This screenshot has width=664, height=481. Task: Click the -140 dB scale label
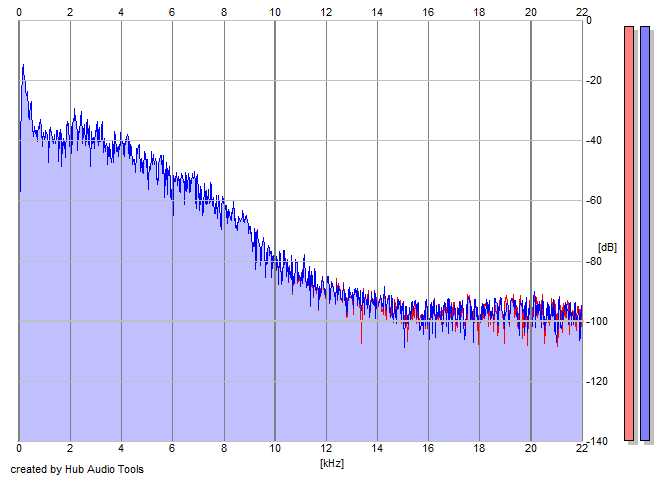pyautogui.click(x=596, y=441)
